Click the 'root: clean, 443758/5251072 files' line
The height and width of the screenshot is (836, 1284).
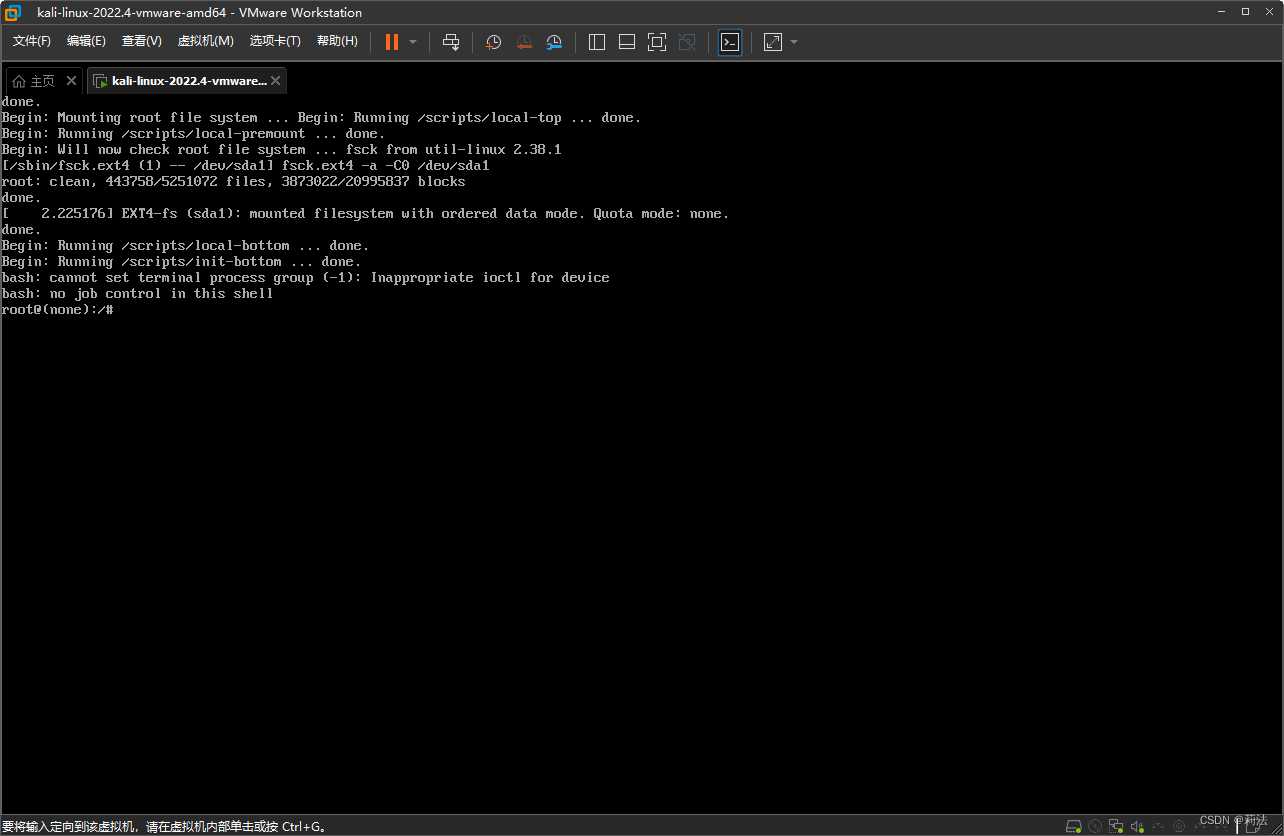(234, 182)
